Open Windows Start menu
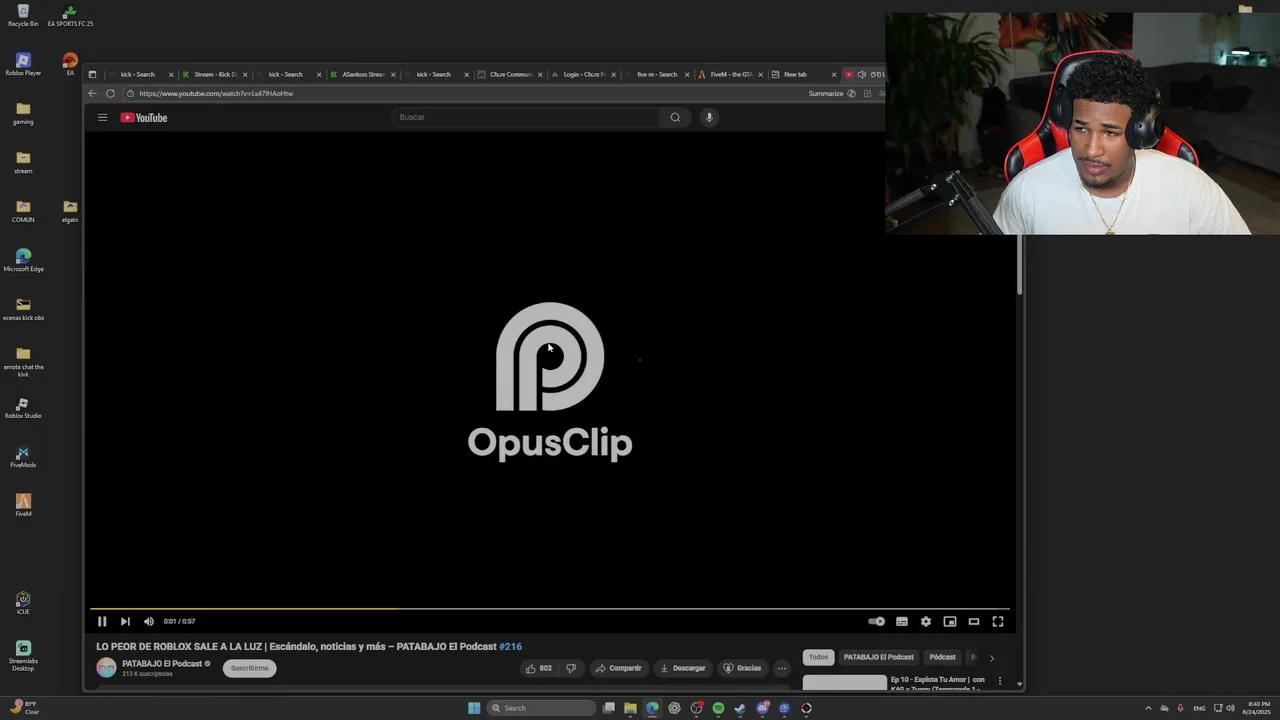Screen dimensions: 1280x720 pyautogui.click(x=474, y=708)
